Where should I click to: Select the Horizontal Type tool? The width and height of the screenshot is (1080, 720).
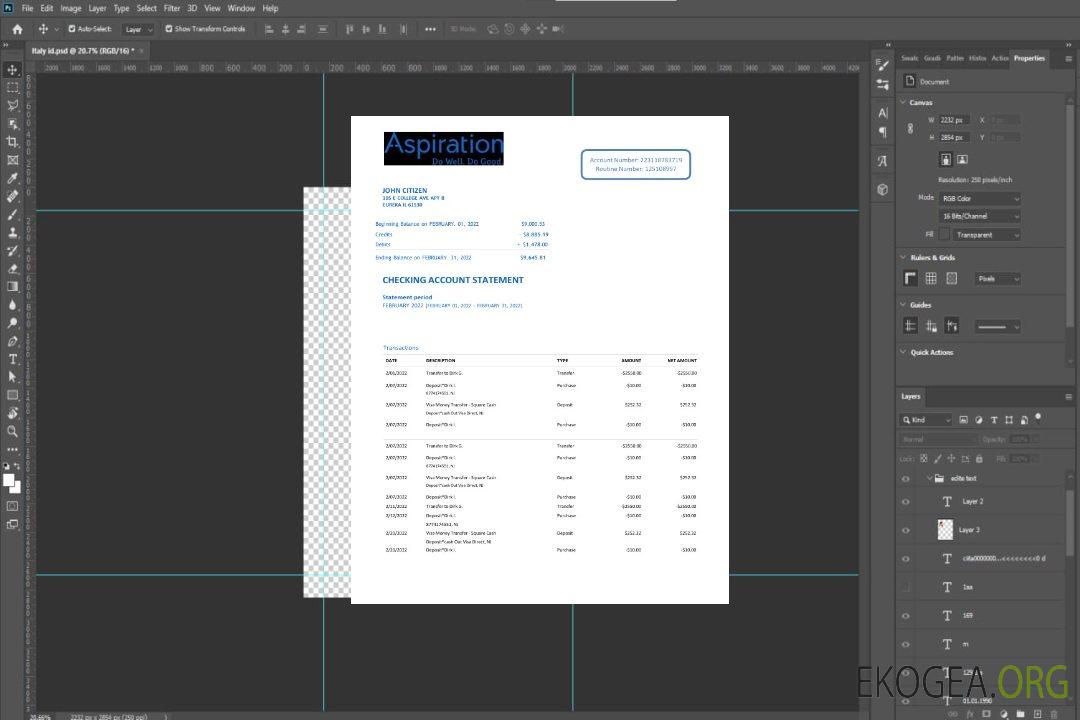pyautogui.click(x=12, y=359)
